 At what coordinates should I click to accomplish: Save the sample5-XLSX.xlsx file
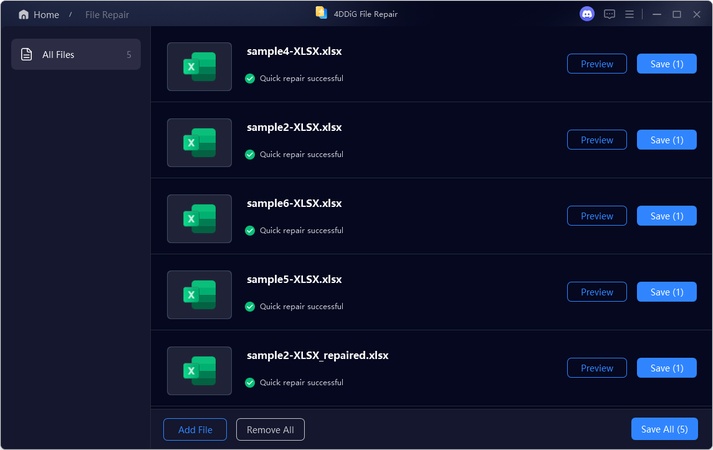point(667,292)
